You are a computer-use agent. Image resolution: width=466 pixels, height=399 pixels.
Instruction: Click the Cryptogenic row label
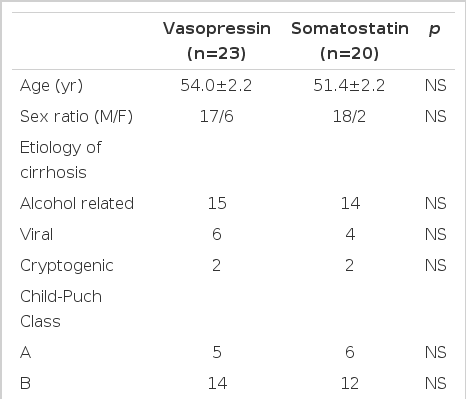[x=67, y=266]
